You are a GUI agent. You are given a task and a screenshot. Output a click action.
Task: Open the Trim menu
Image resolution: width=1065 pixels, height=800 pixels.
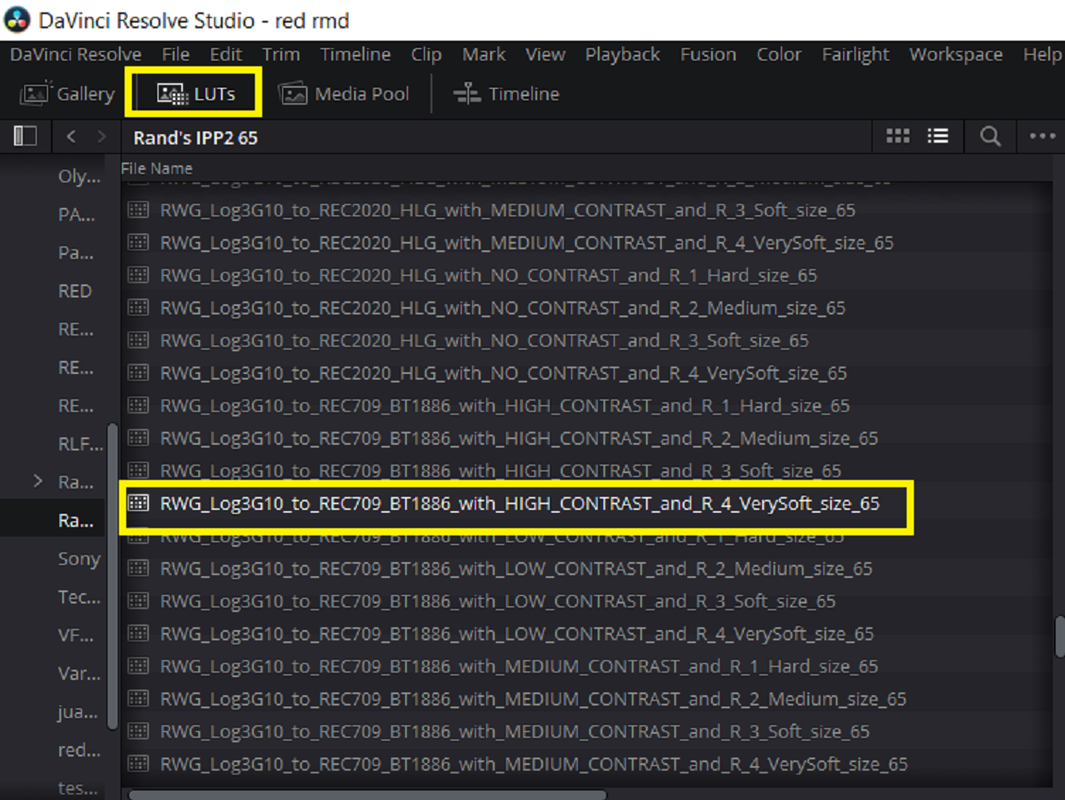pyautogui.click(x=281, y=54)
